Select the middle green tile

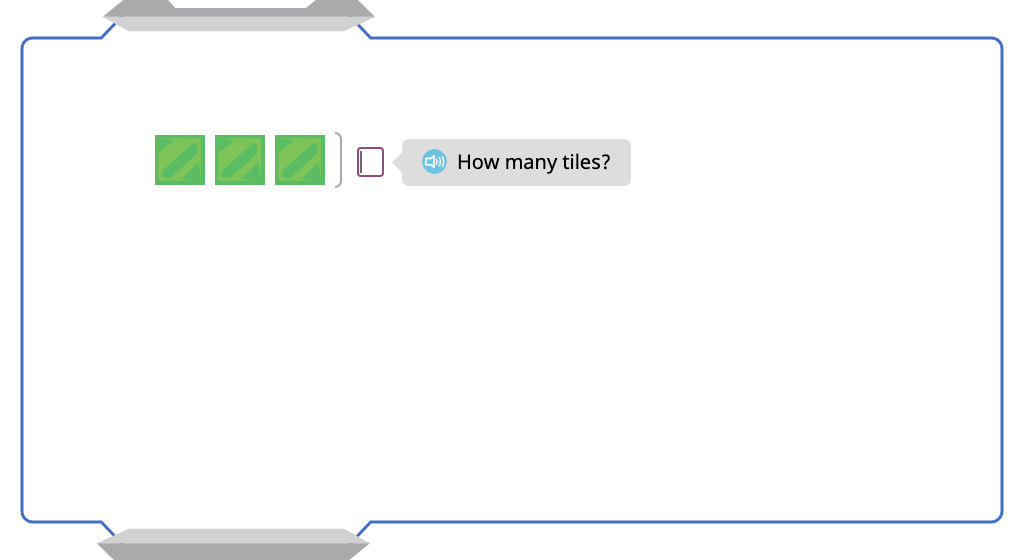[240, 160]
